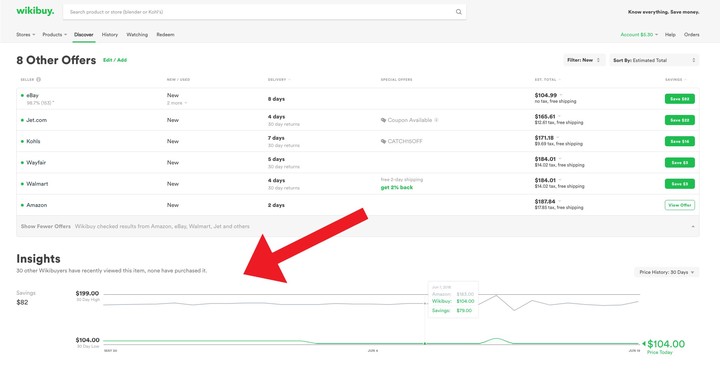This screenshot has width=720, height=371.
Task: Click the Jet.com coupon info icon
Action: click(436, 120)
